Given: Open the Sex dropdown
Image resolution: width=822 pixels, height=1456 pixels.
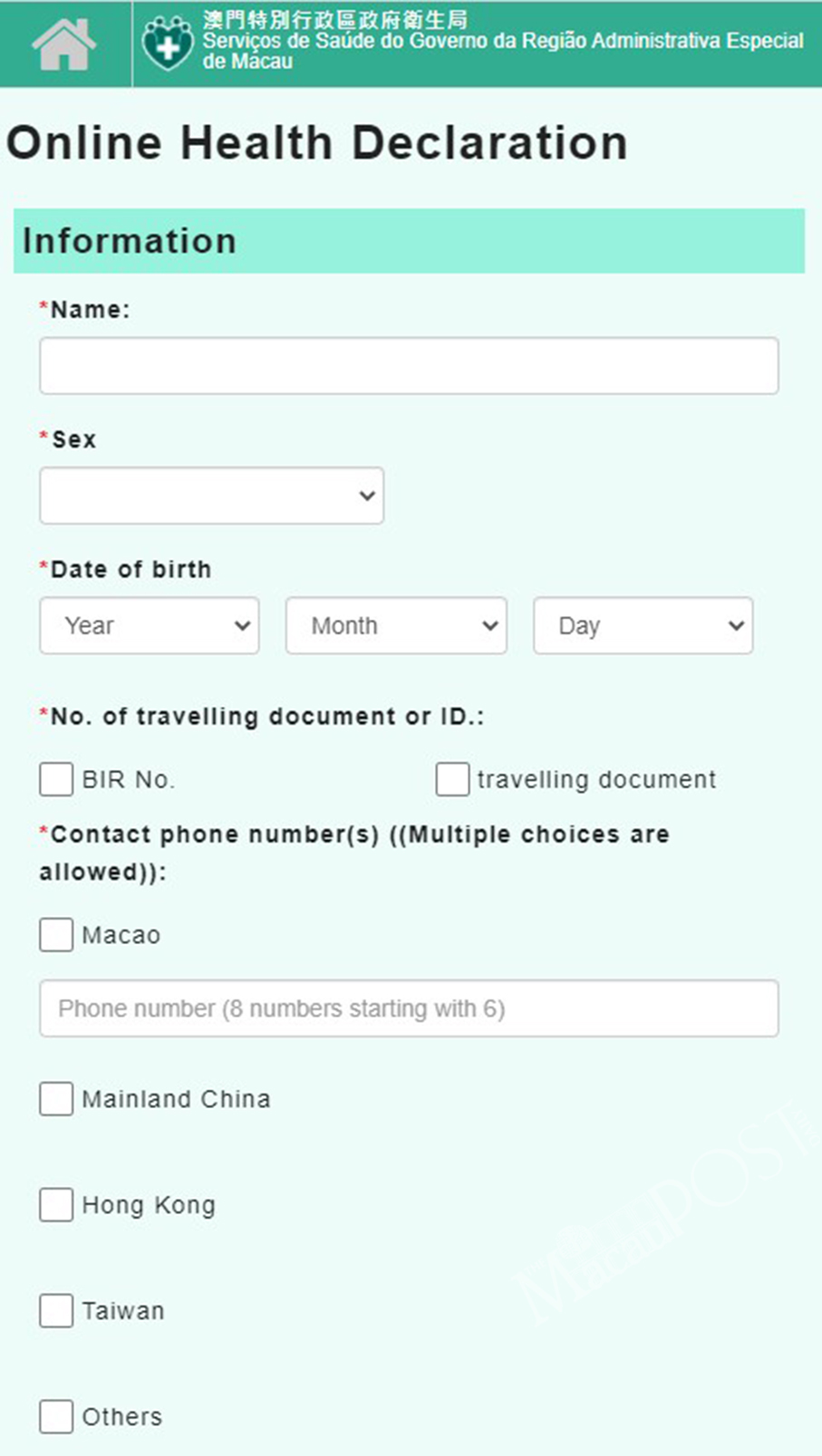Looking at the screenshot, I should [211, 496].
